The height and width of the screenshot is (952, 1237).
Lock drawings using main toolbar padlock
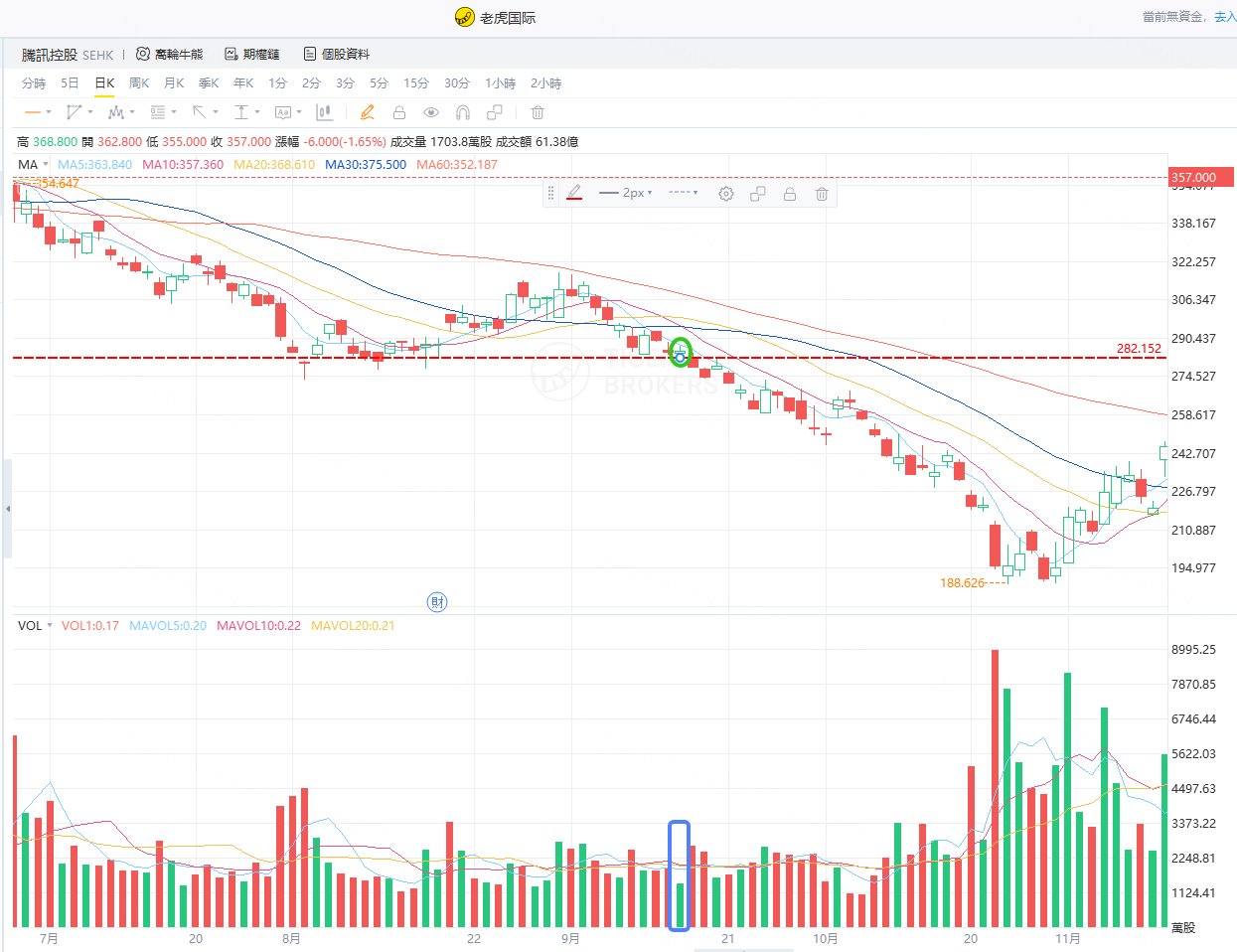tap(399, 112)
